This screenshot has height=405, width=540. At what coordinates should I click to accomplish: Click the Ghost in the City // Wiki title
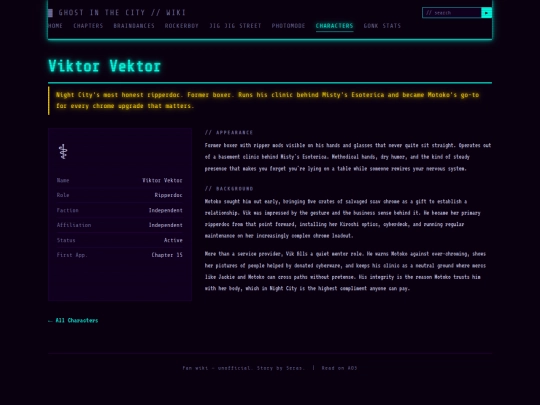tap(122, 13)
